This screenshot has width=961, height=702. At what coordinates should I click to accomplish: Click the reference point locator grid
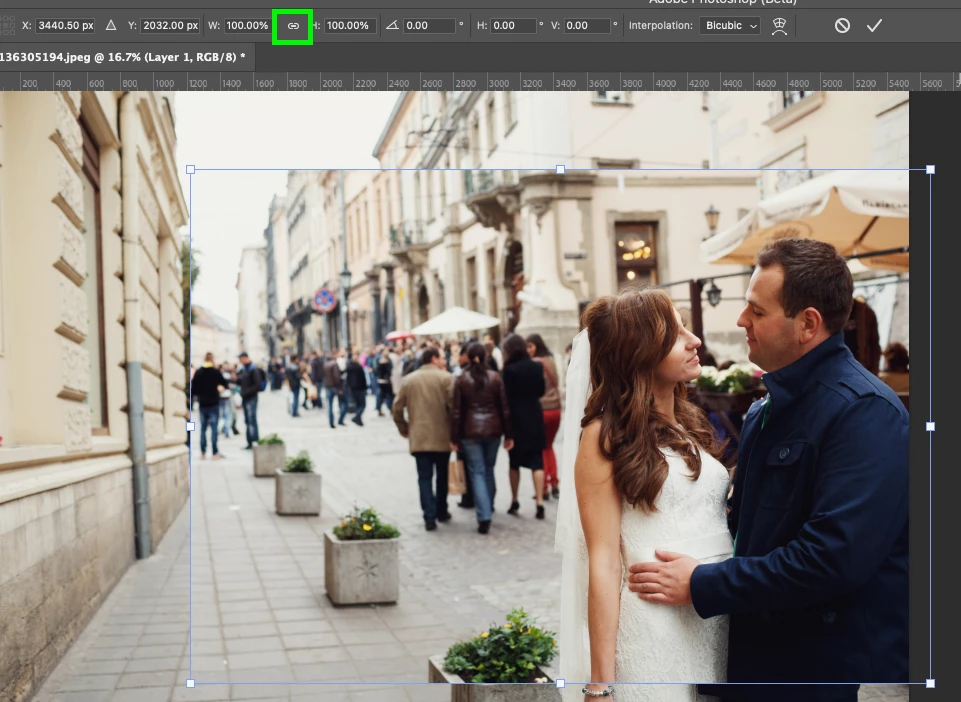(x=7, y=26)
